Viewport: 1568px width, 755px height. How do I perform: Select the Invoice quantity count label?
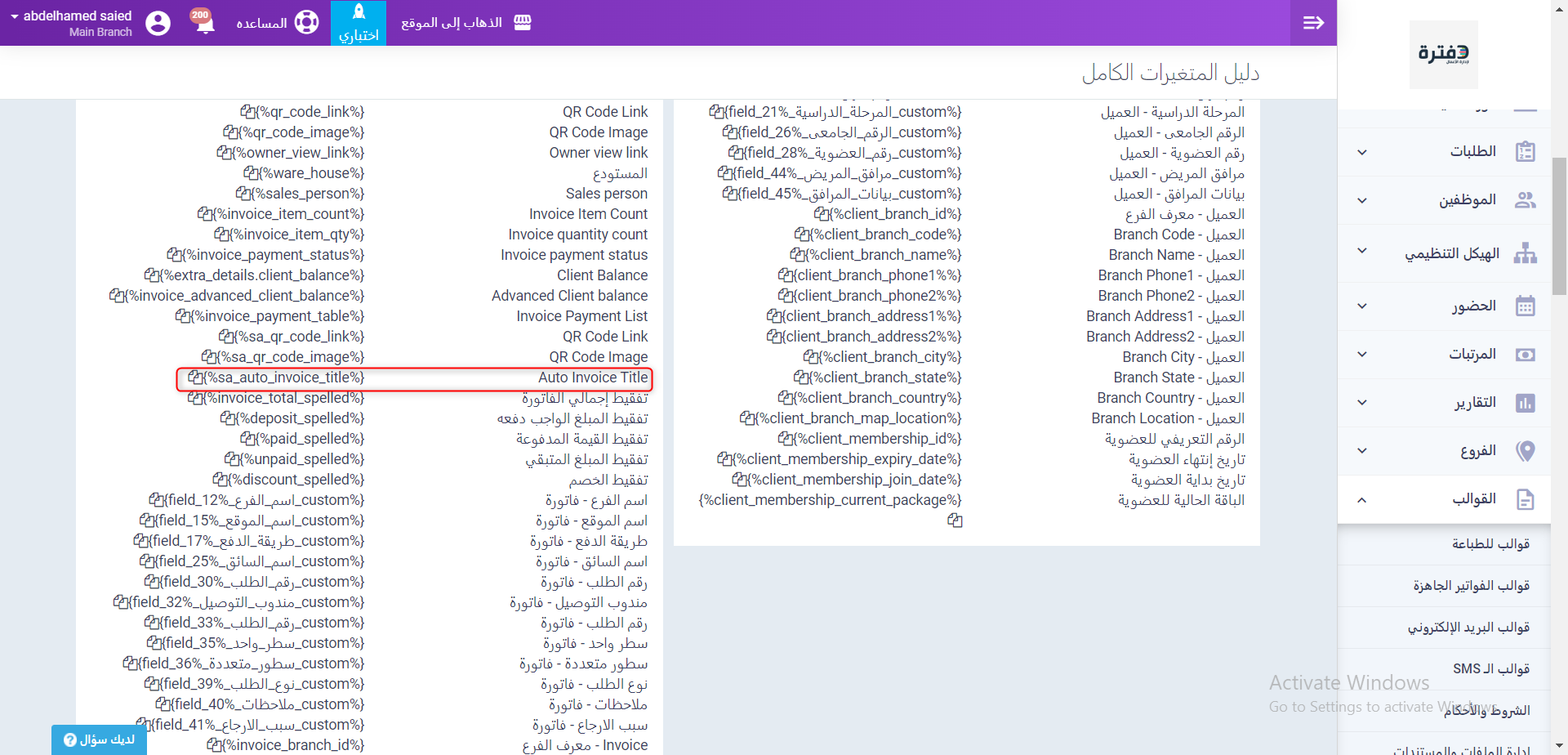tap(577, 235)
